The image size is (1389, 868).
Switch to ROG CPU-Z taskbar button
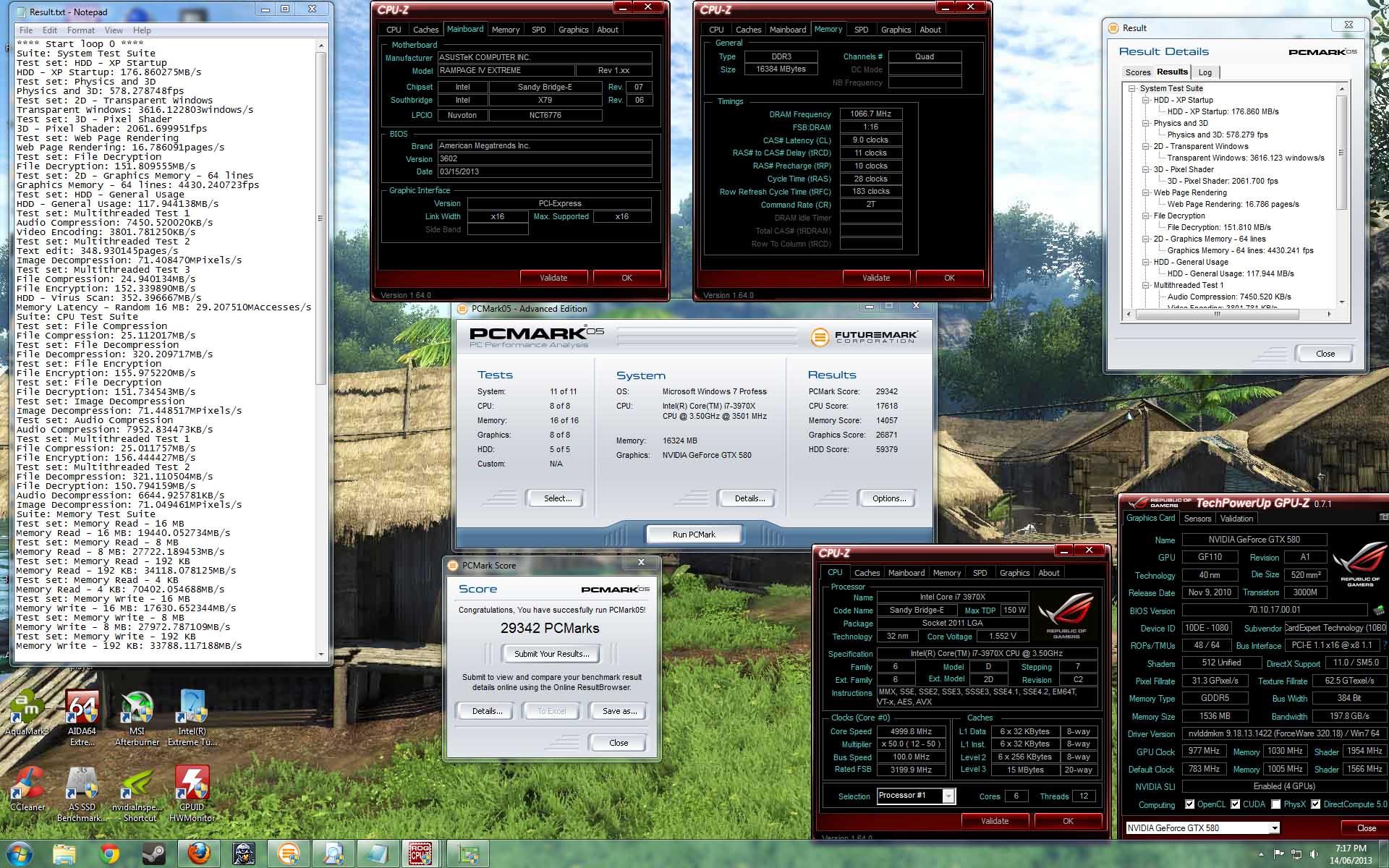[421, 854]
